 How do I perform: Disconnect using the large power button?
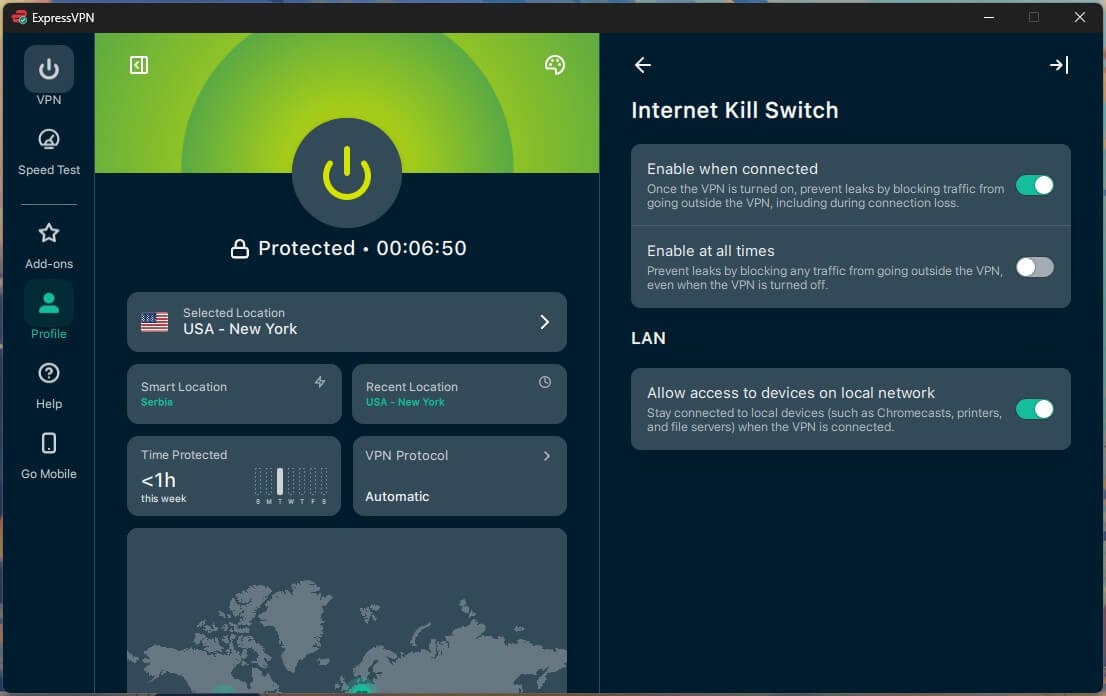click(346, 173)
